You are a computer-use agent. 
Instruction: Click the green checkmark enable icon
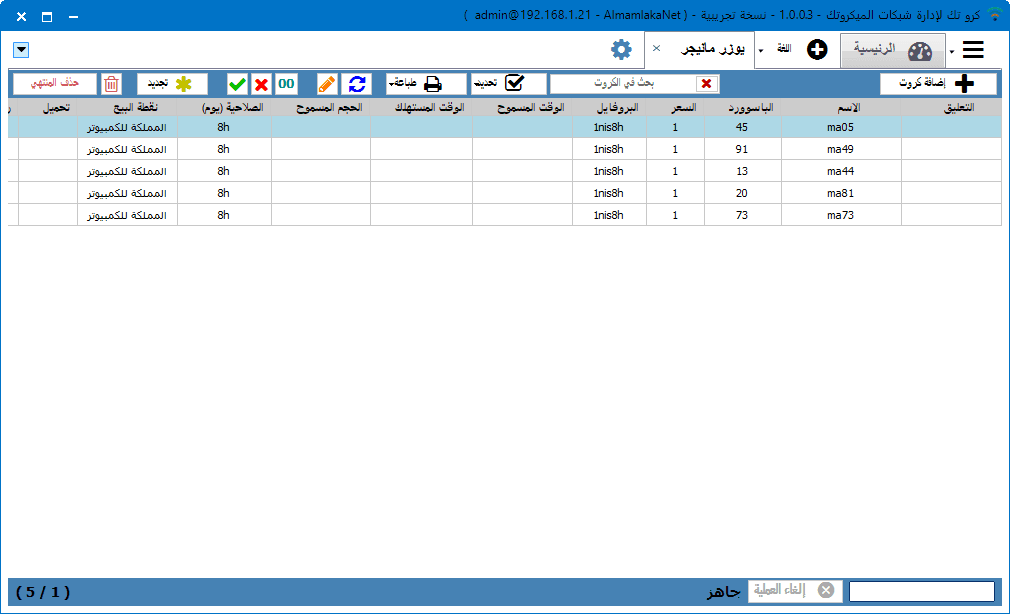(237, 84)
